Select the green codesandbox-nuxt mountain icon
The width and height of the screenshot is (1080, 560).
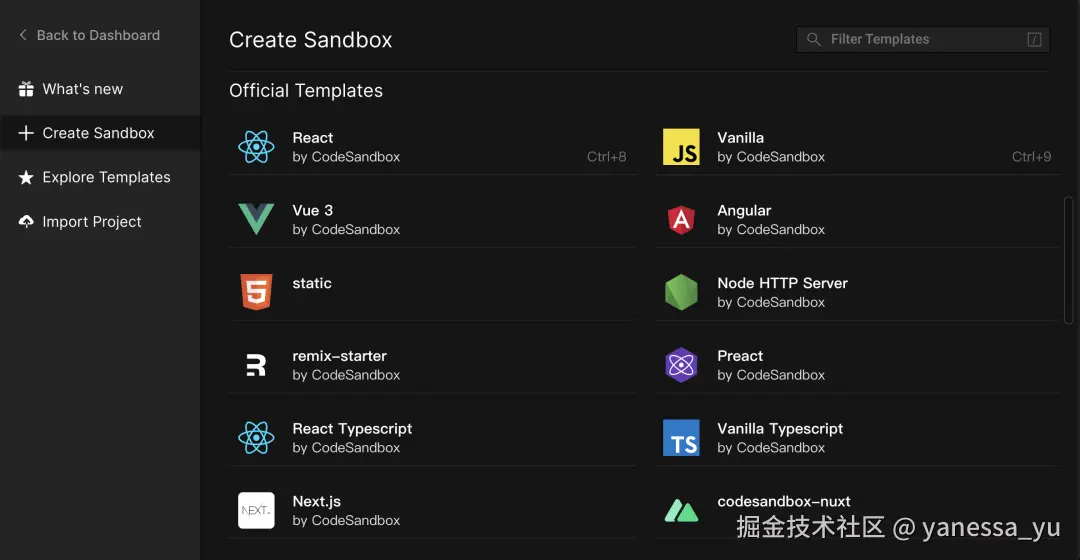coord(681,511)
